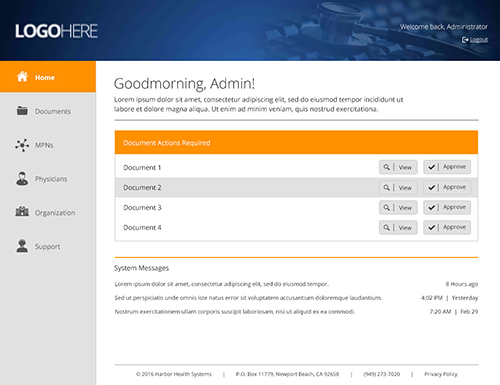Click the Logout link

point(479,40)
